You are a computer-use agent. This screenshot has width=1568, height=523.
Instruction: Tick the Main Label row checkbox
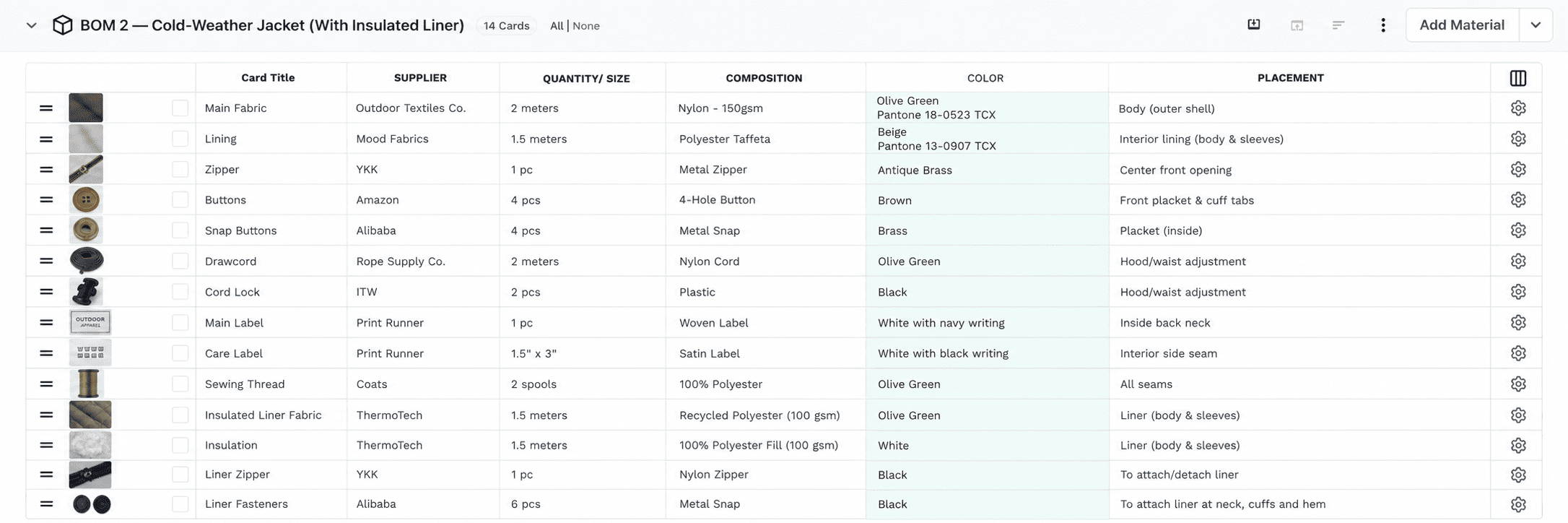pos(180,323)
